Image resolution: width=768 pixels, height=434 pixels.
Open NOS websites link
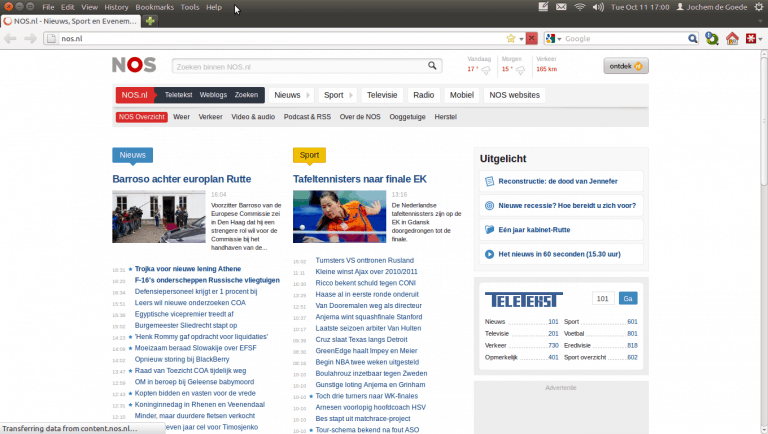tap(514, 95)
